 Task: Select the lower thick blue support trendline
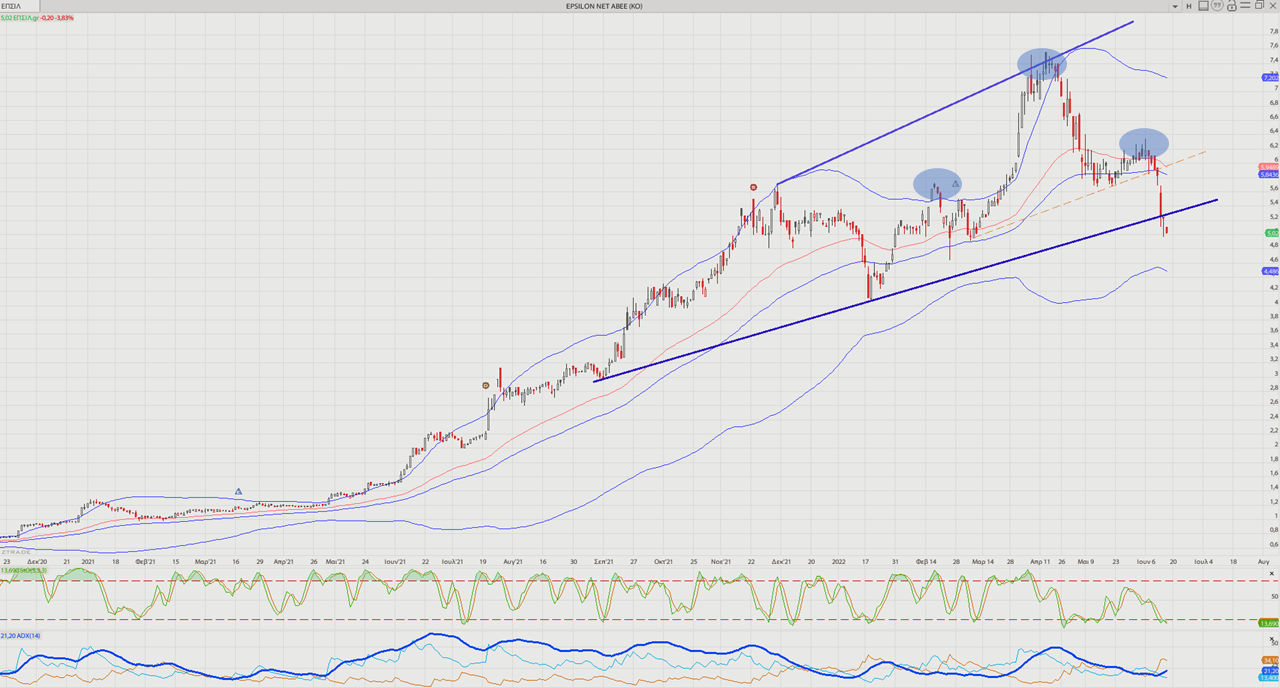(905, 290)
